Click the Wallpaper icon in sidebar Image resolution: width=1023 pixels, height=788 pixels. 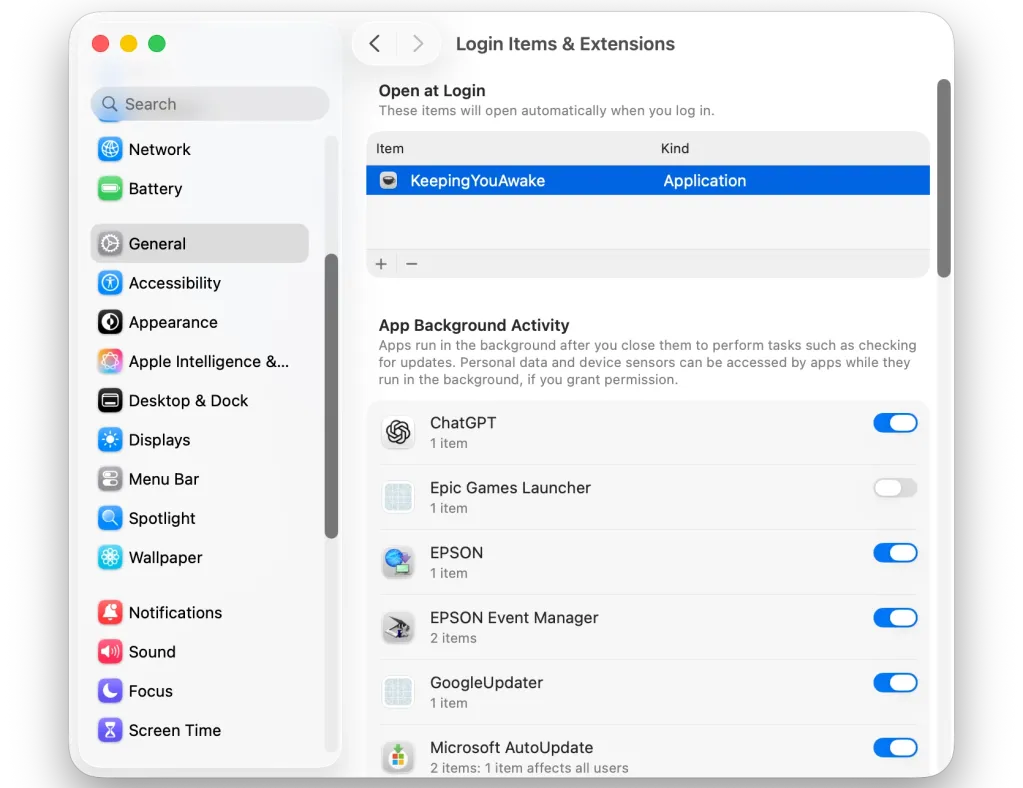[x=110, y=558]
